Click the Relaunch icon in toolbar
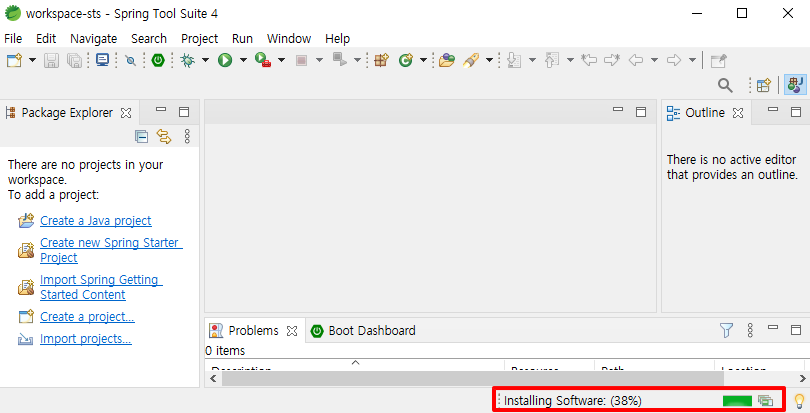 coord(339,60)
